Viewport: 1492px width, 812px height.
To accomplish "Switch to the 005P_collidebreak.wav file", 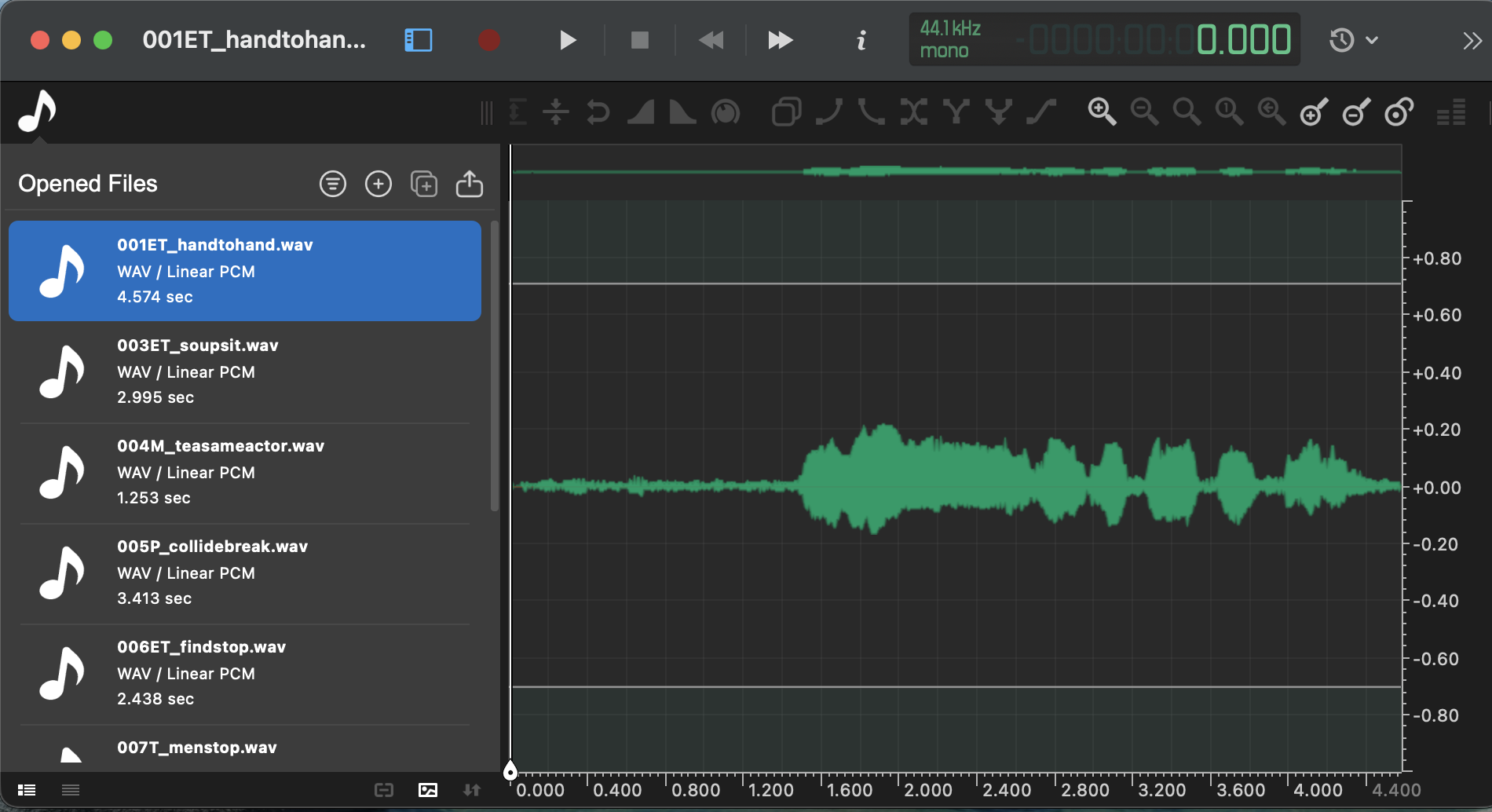I will click(x=244, y=572).
